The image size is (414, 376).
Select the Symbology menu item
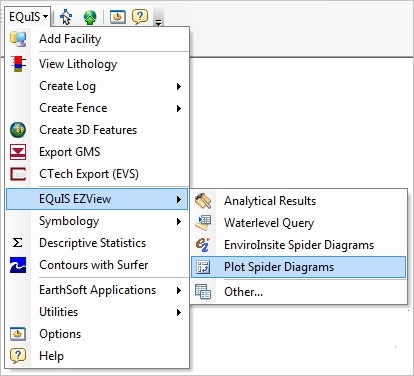(x=97, y=221)
